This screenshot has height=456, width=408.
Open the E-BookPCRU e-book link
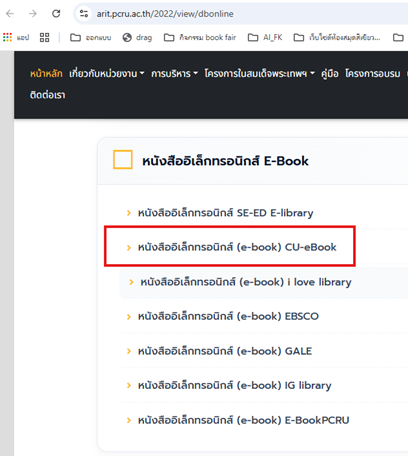(x=244, y=420)
